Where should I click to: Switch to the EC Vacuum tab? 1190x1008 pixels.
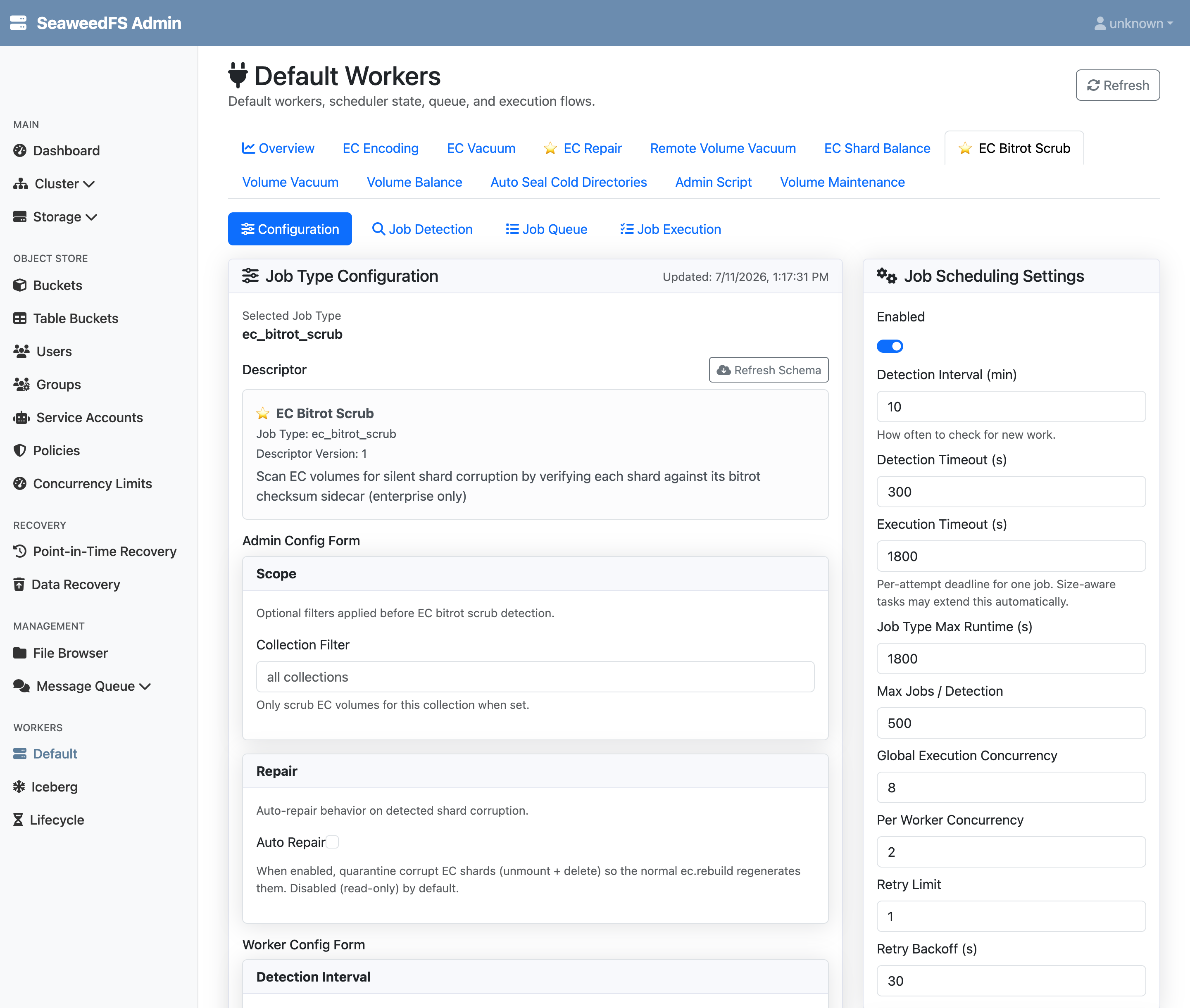click(481, 148)
